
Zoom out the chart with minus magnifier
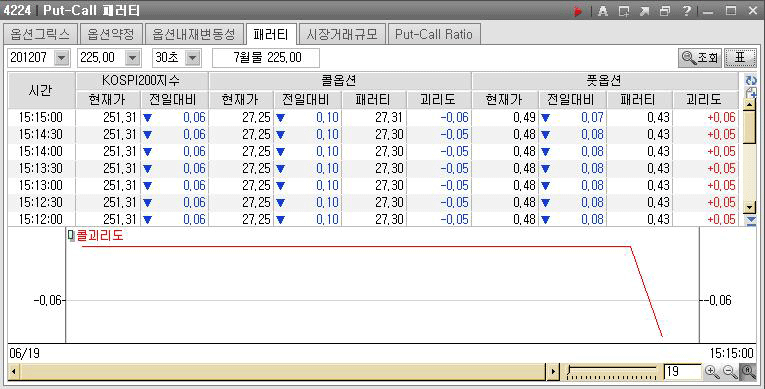tap(730, 372)
